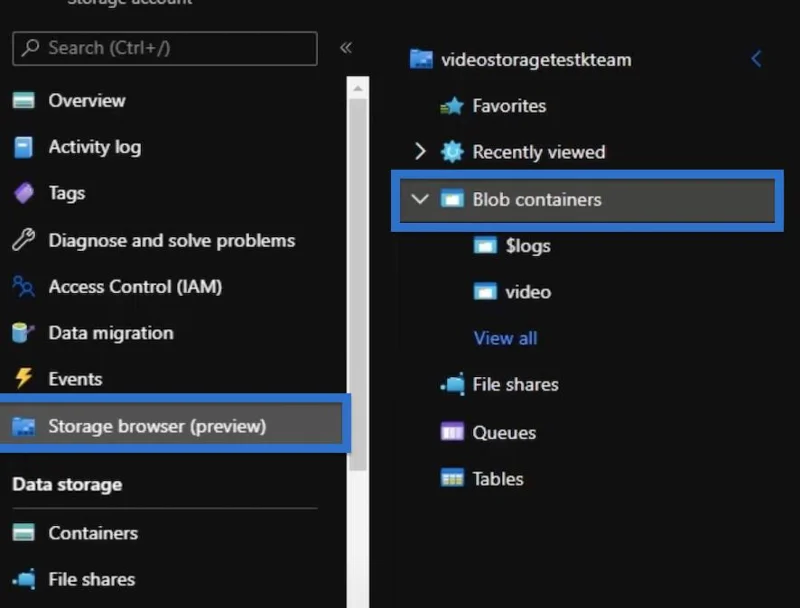Image resolution: width=800 pixels, height=608 pixels.
Task: Click the Events lightning bolt icon
Action: pos(23,378)
